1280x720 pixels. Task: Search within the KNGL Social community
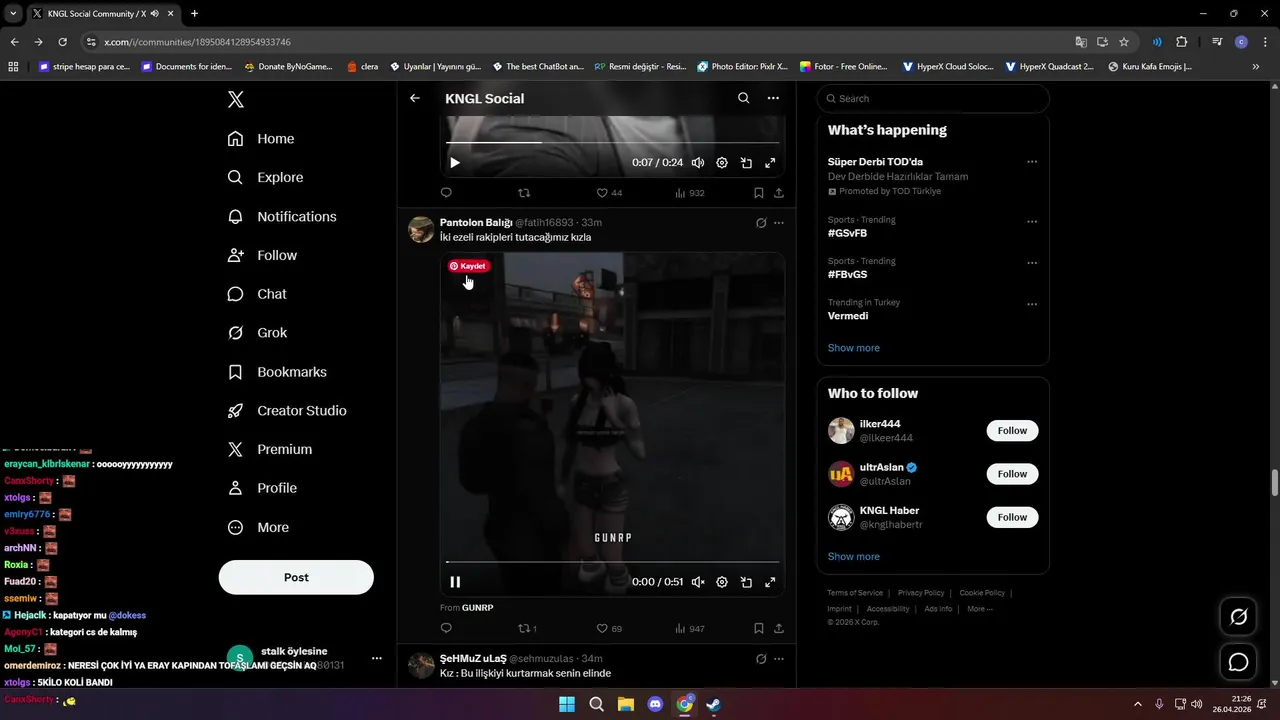point(743,98)
